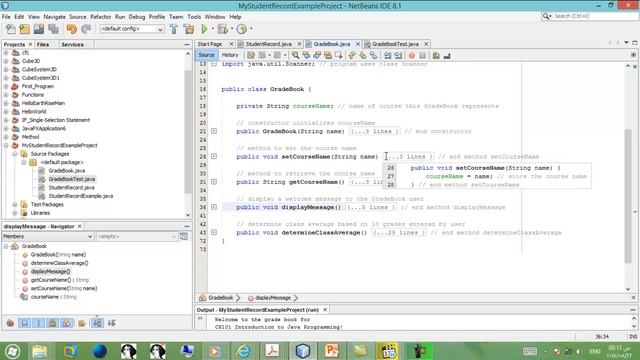Toggle Show Inner Classes filter in Navigator

click(66, 323)
